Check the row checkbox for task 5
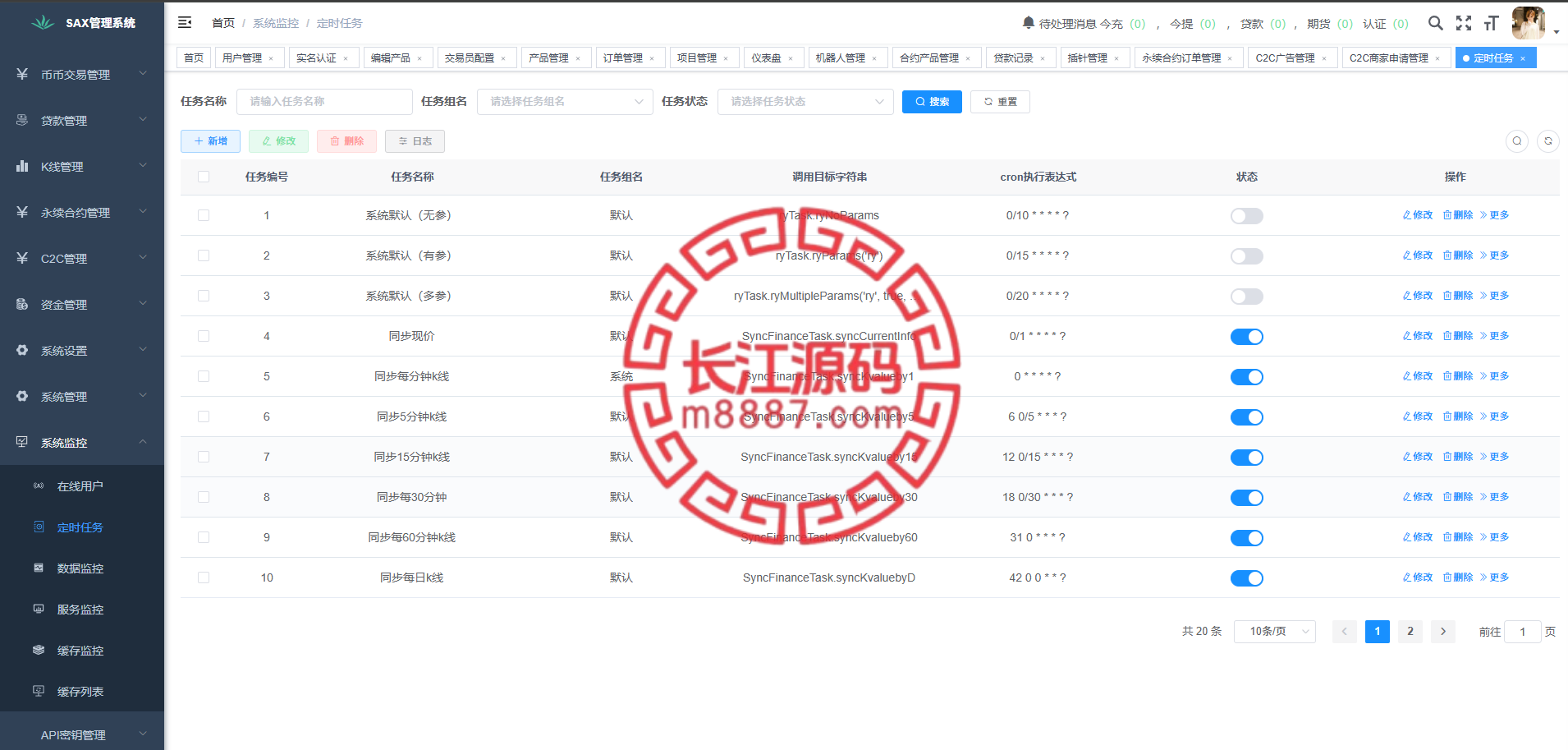 click(204, 376)
